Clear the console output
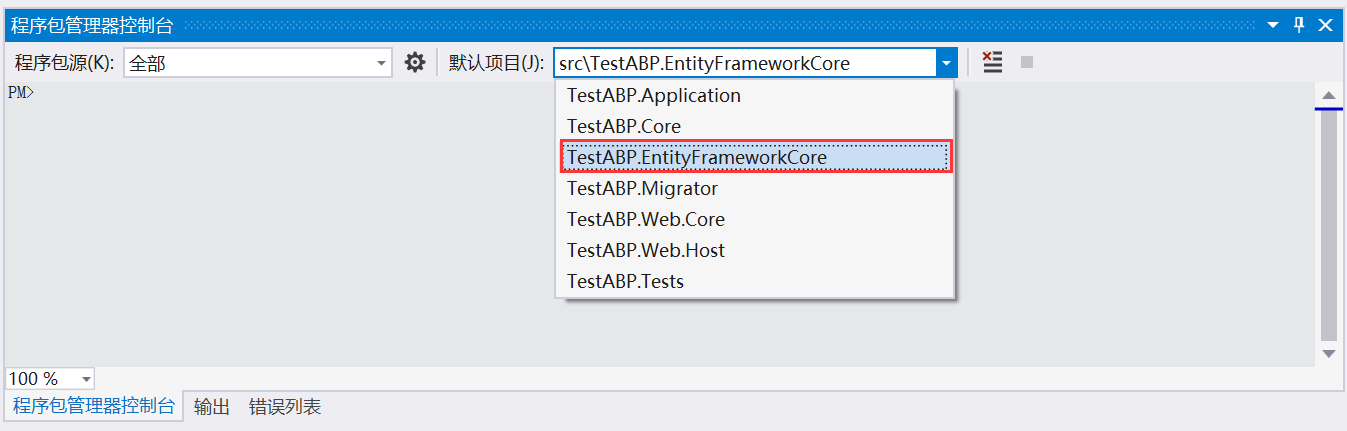Image resolution: width=1347 pixels, height=431 pixels. coord(992,63)
